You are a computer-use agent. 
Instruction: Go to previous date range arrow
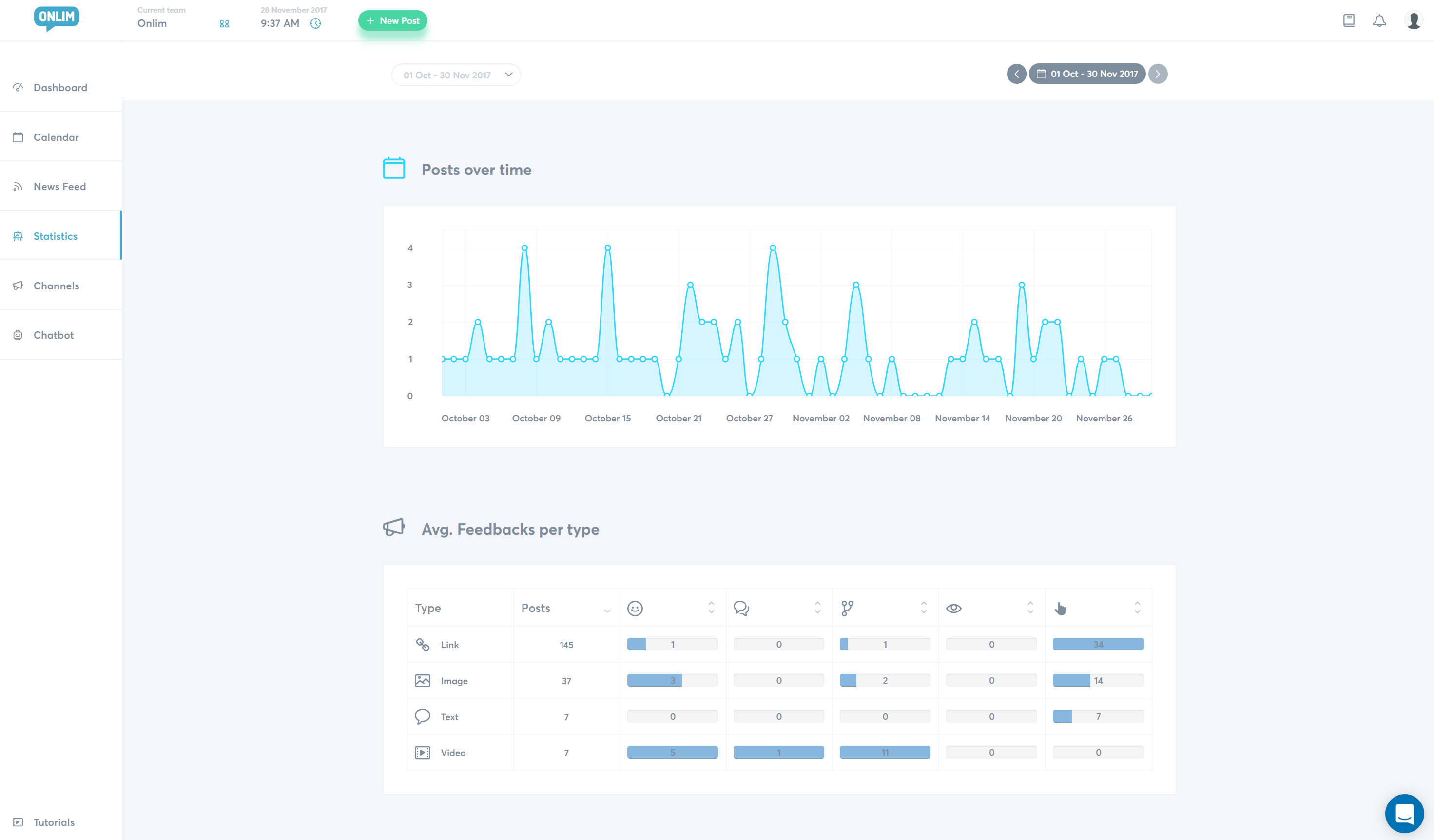point(1016,74)
